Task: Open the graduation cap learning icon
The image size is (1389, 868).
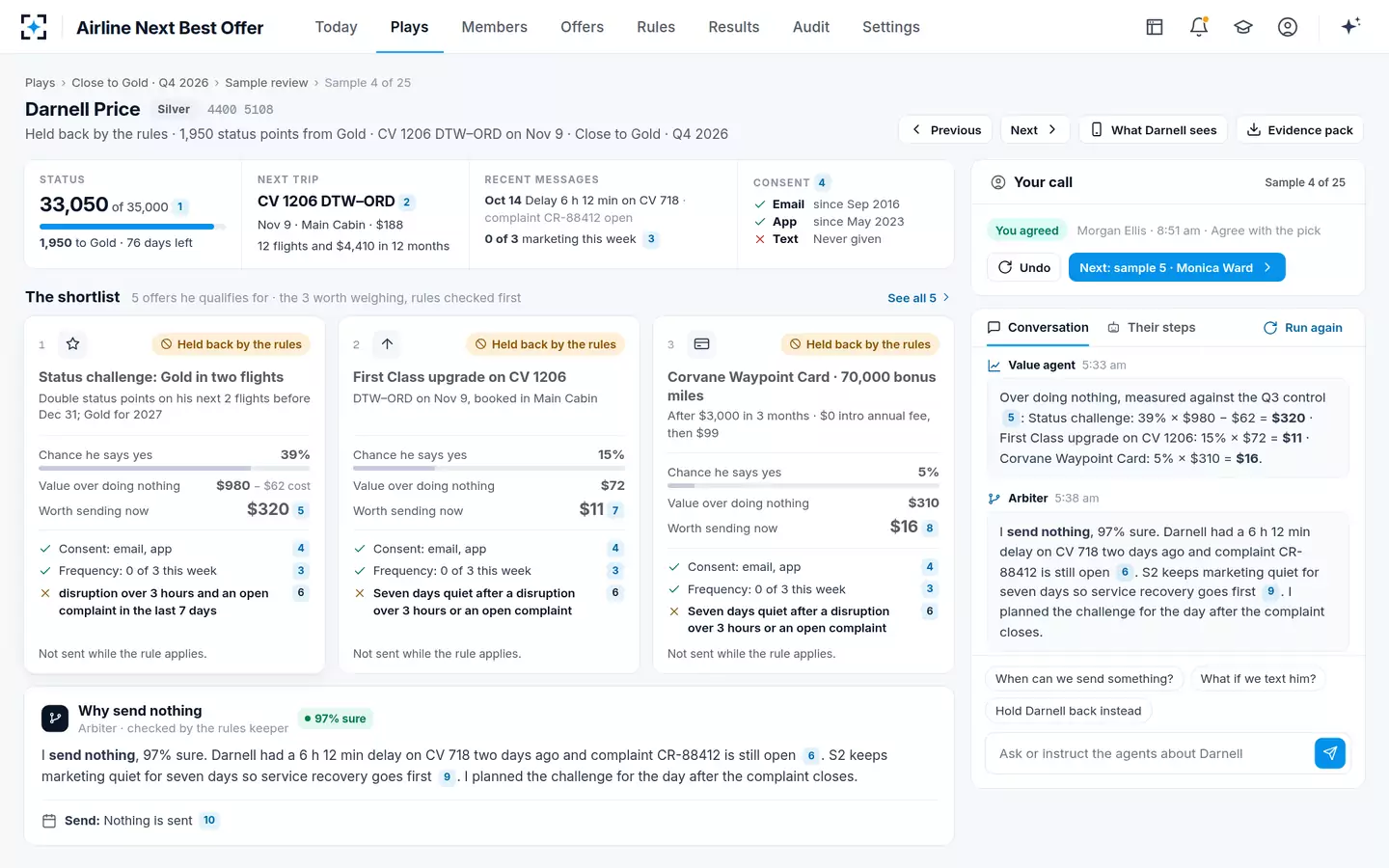Action: [1243, 27]
